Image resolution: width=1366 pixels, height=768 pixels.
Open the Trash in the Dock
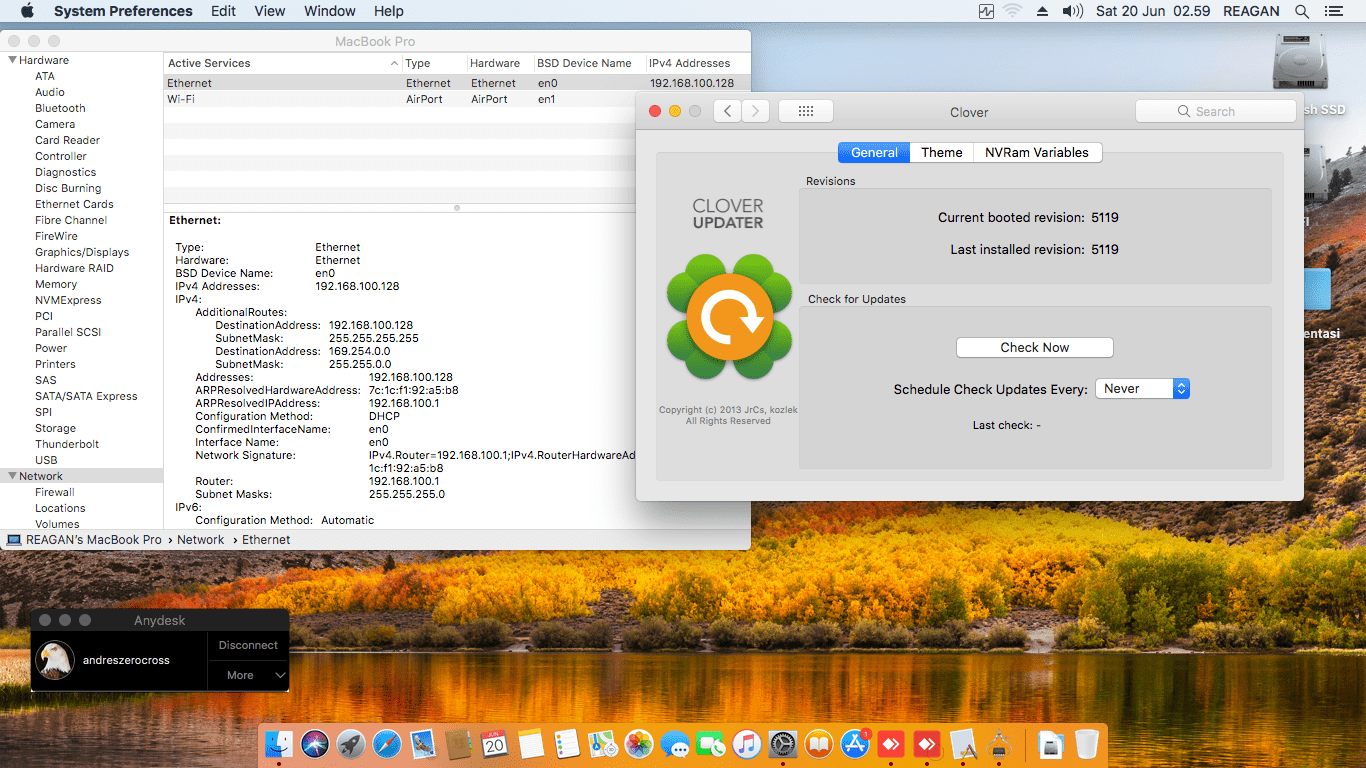click(x=1087, y=744)
